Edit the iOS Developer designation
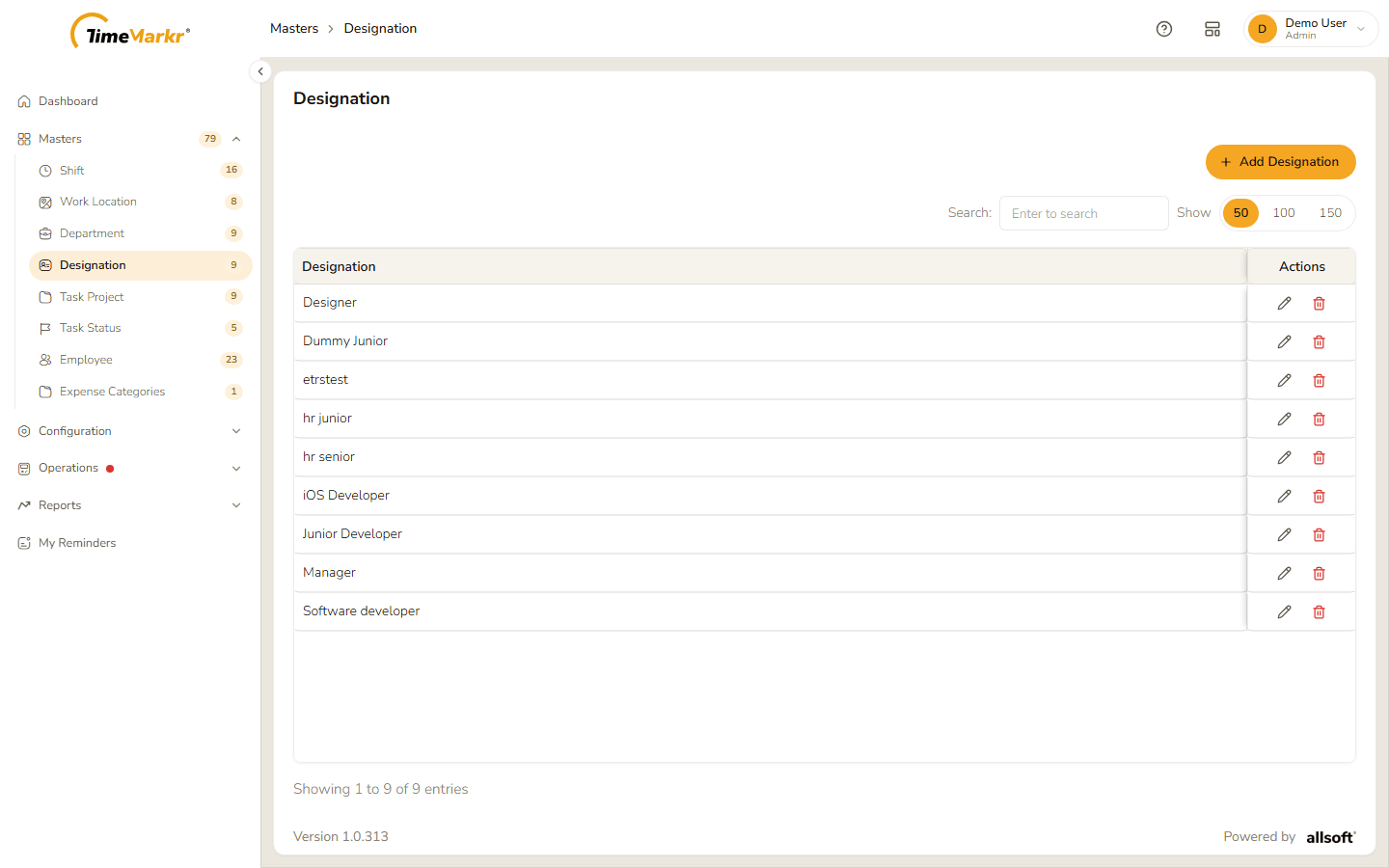The width and height of the screenshot is (1389, 868). point(1284,497)
